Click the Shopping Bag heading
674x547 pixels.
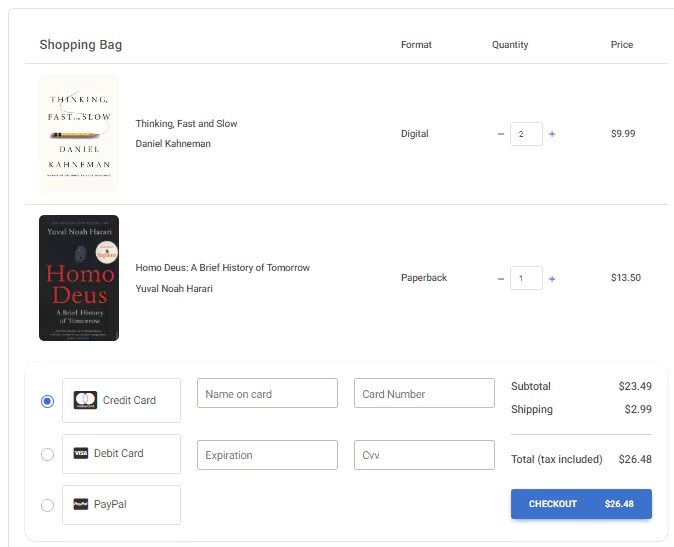click(x=81, y=45)
